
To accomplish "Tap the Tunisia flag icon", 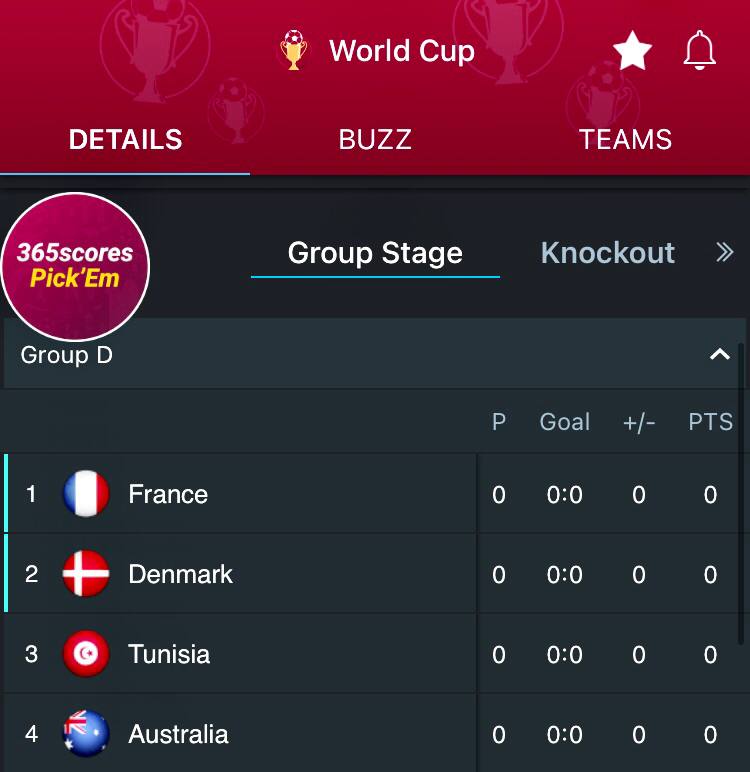I will click(86, 654).
